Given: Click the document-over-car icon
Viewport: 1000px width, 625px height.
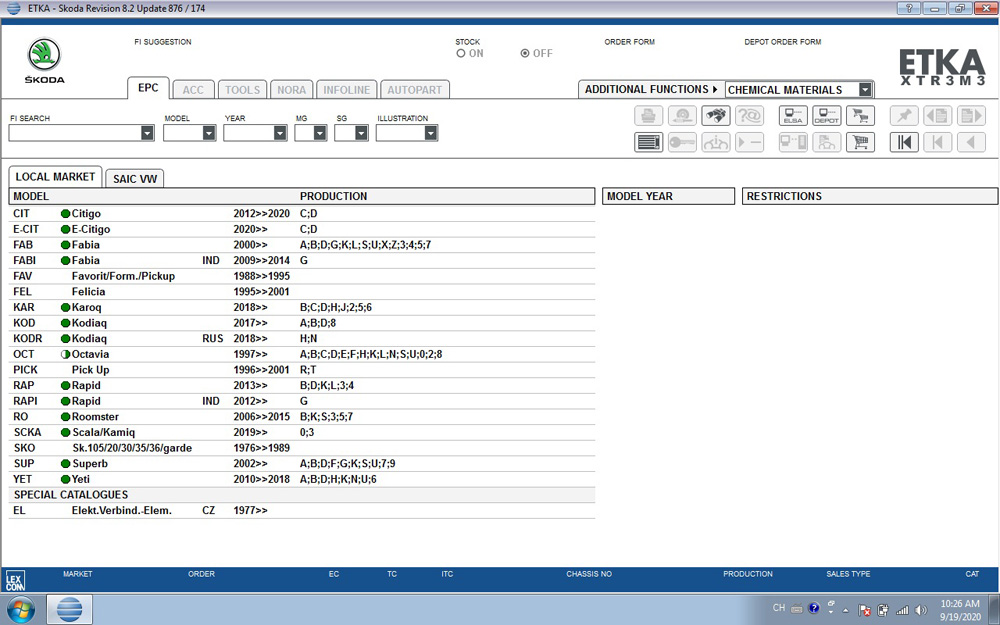Looking at the screenshot, I should pos(827,142).
